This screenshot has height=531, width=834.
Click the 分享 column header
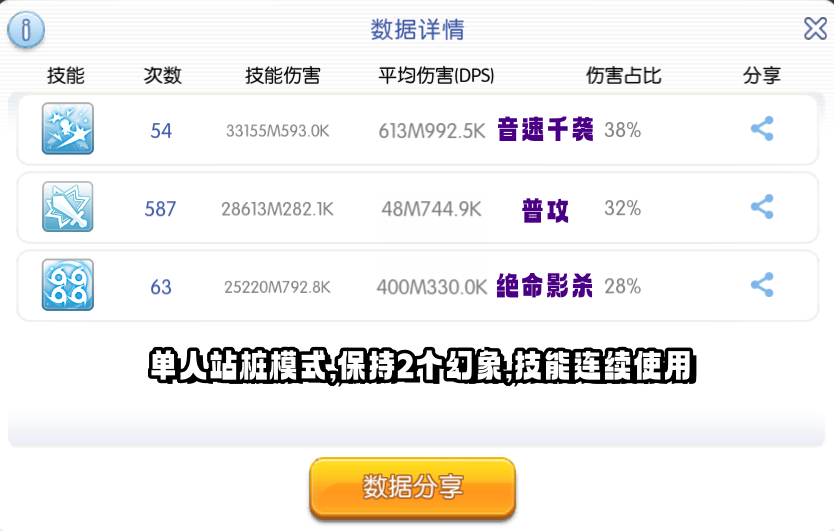tap(762, 76)
